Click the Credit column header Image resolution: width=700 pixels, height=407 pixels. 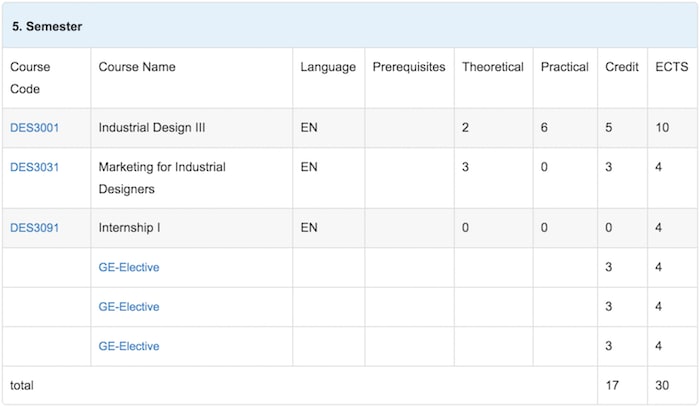click(x=622, y=67)
